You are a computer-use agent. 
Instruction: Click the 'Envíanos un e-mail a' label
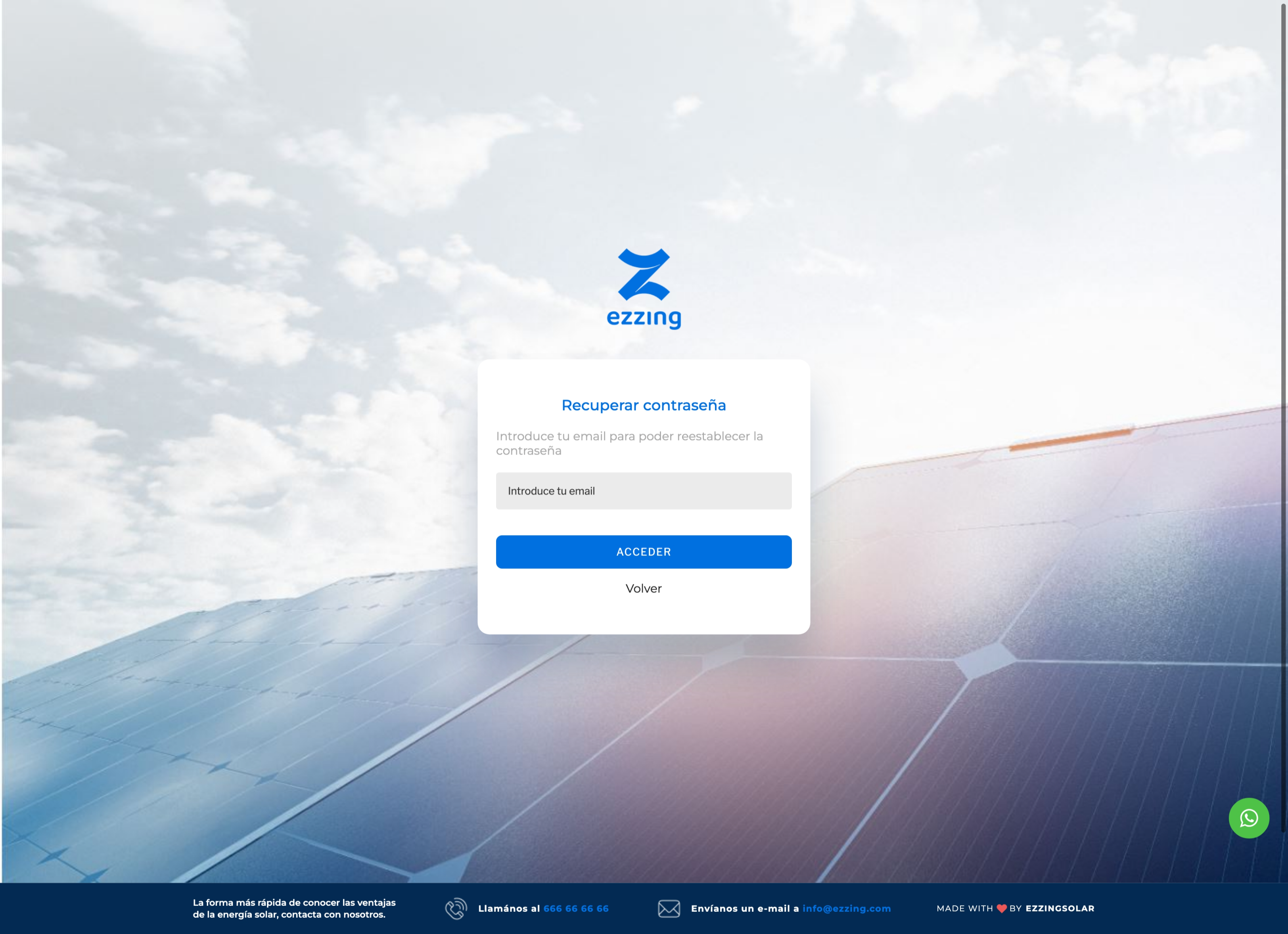(744, 909)
